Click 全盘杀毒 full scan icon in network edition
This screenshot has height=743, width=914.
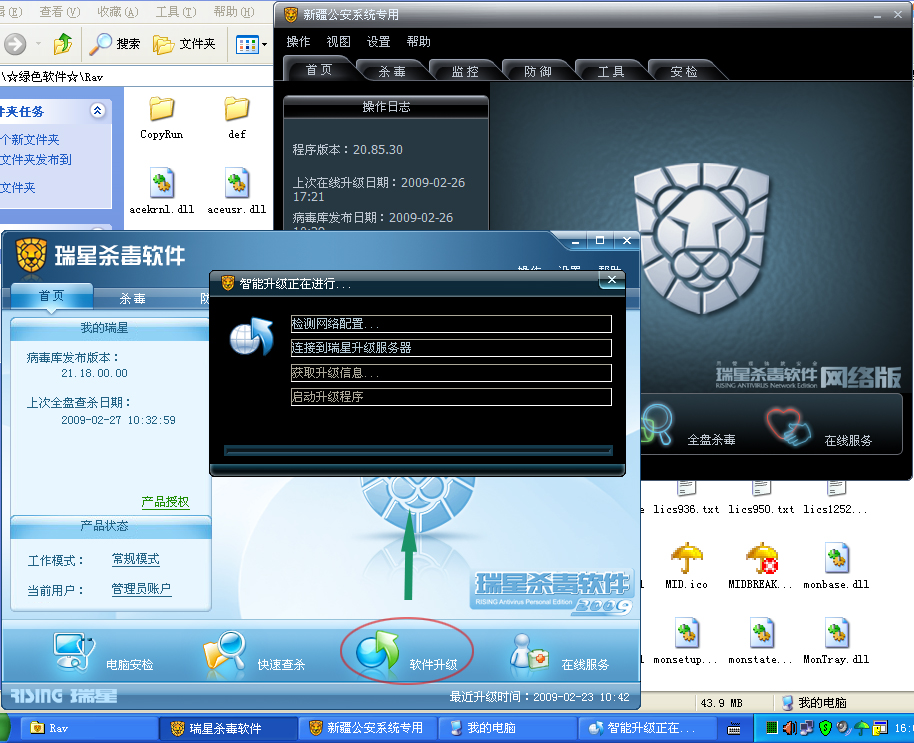point(657,425)
